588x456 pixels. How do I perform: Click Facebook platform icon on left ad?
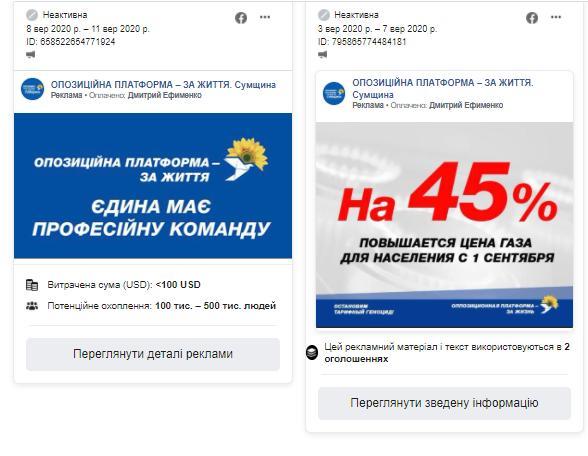click(241, 18)
